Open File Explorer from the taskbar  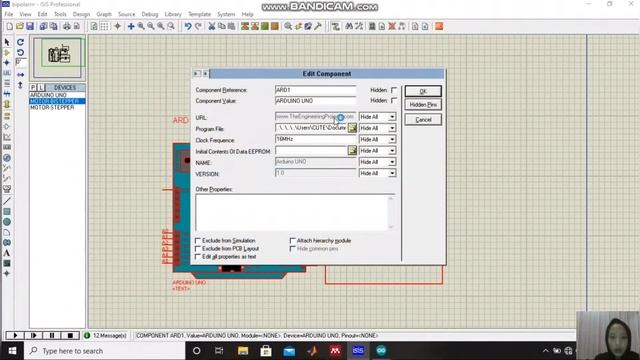(x=243, y=351)
